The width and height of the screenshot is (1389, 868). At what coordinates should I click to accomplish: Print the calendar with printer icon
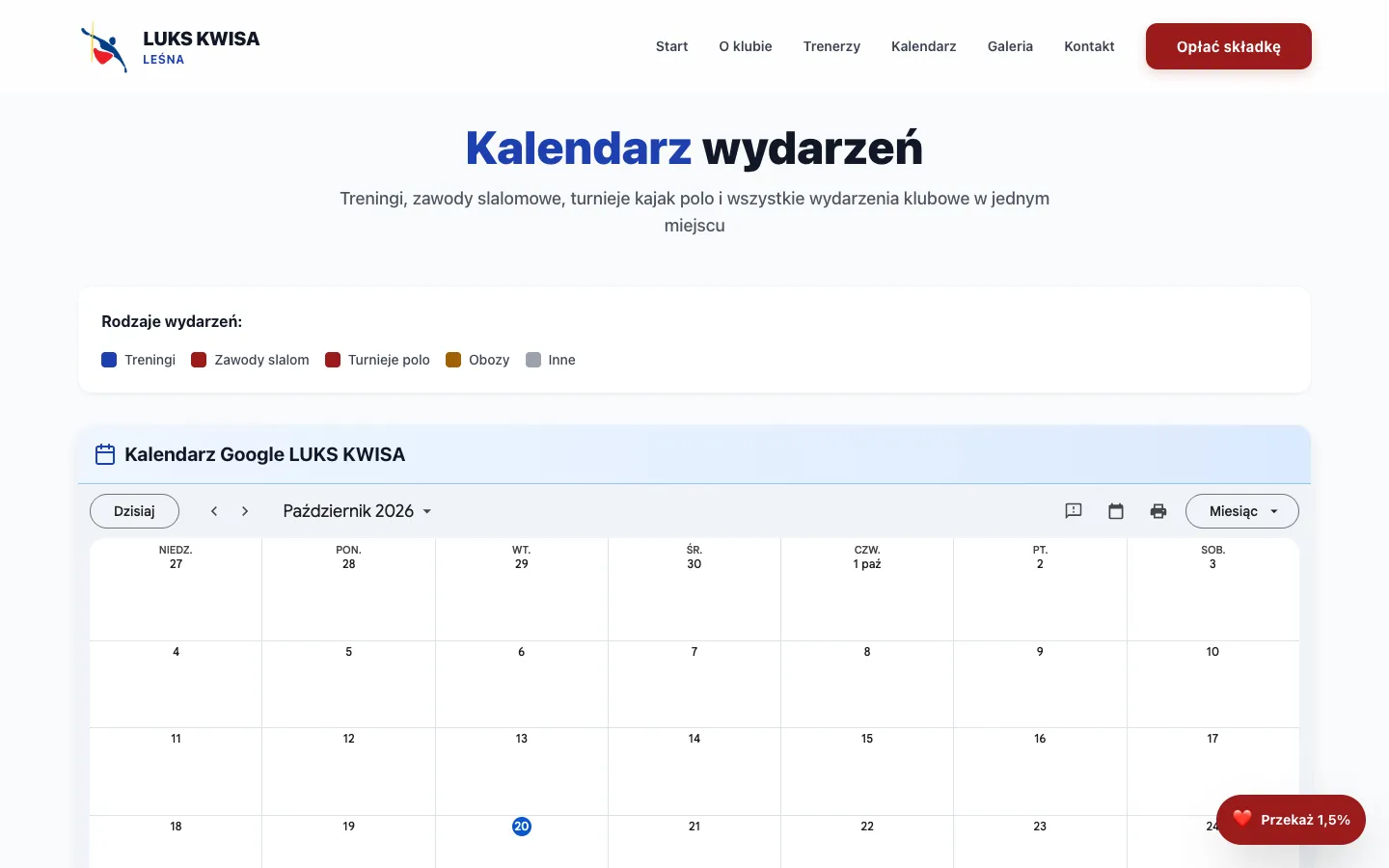pos(1158,511)
